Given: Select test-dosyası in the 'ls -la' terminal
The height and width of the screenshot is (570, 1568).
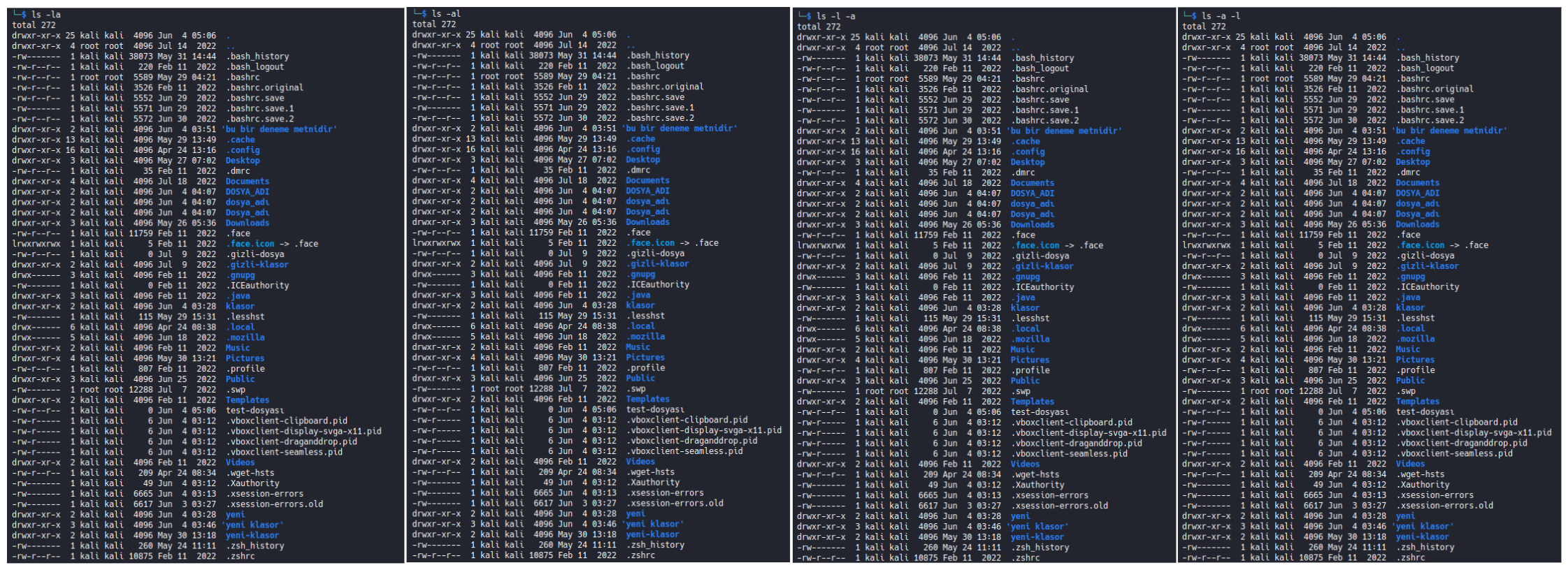Looking at the screenshot, I should pyautogui.click(x=255, y=411).
